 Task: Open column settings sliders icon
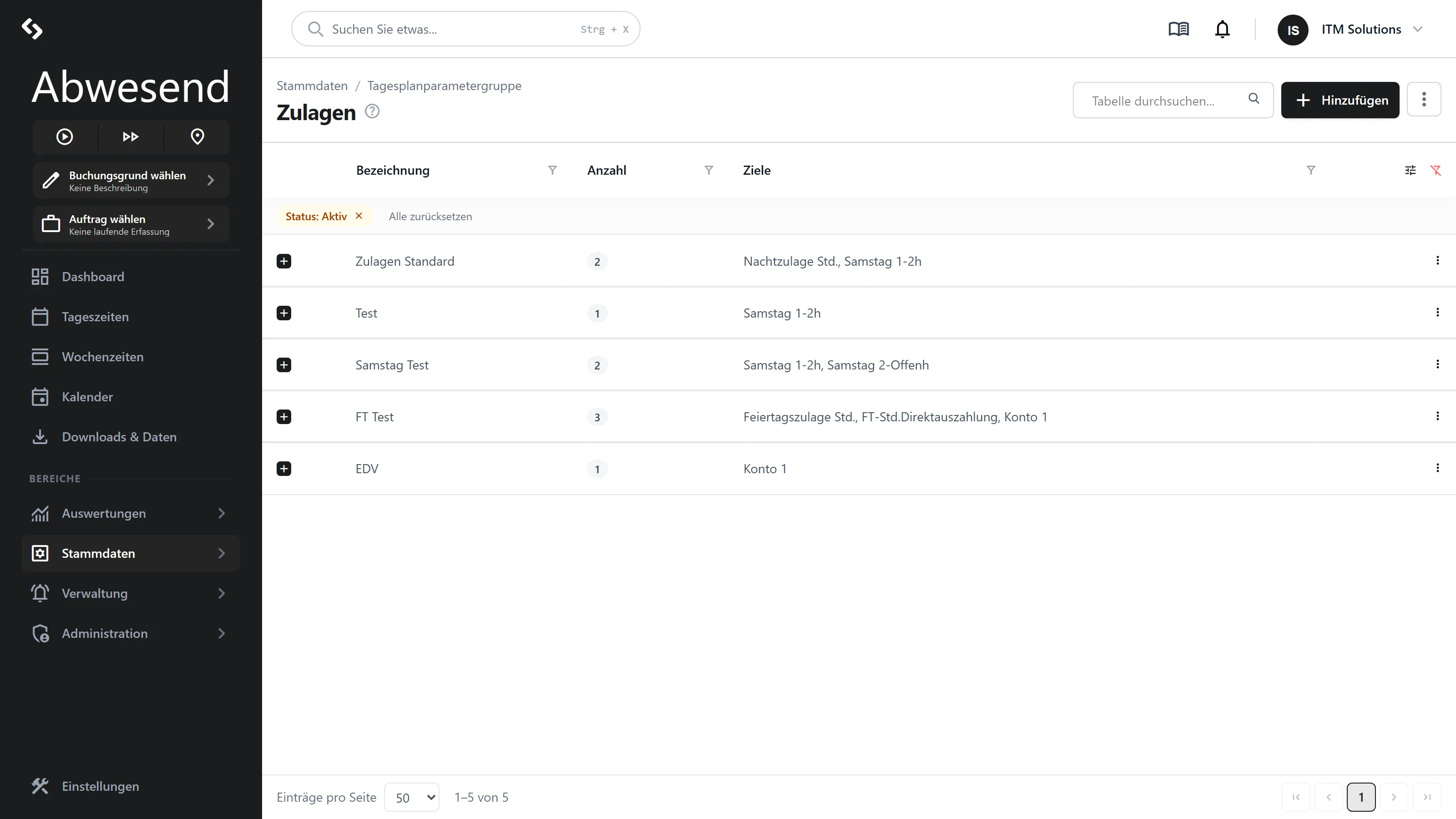(x=1410, y=170)
